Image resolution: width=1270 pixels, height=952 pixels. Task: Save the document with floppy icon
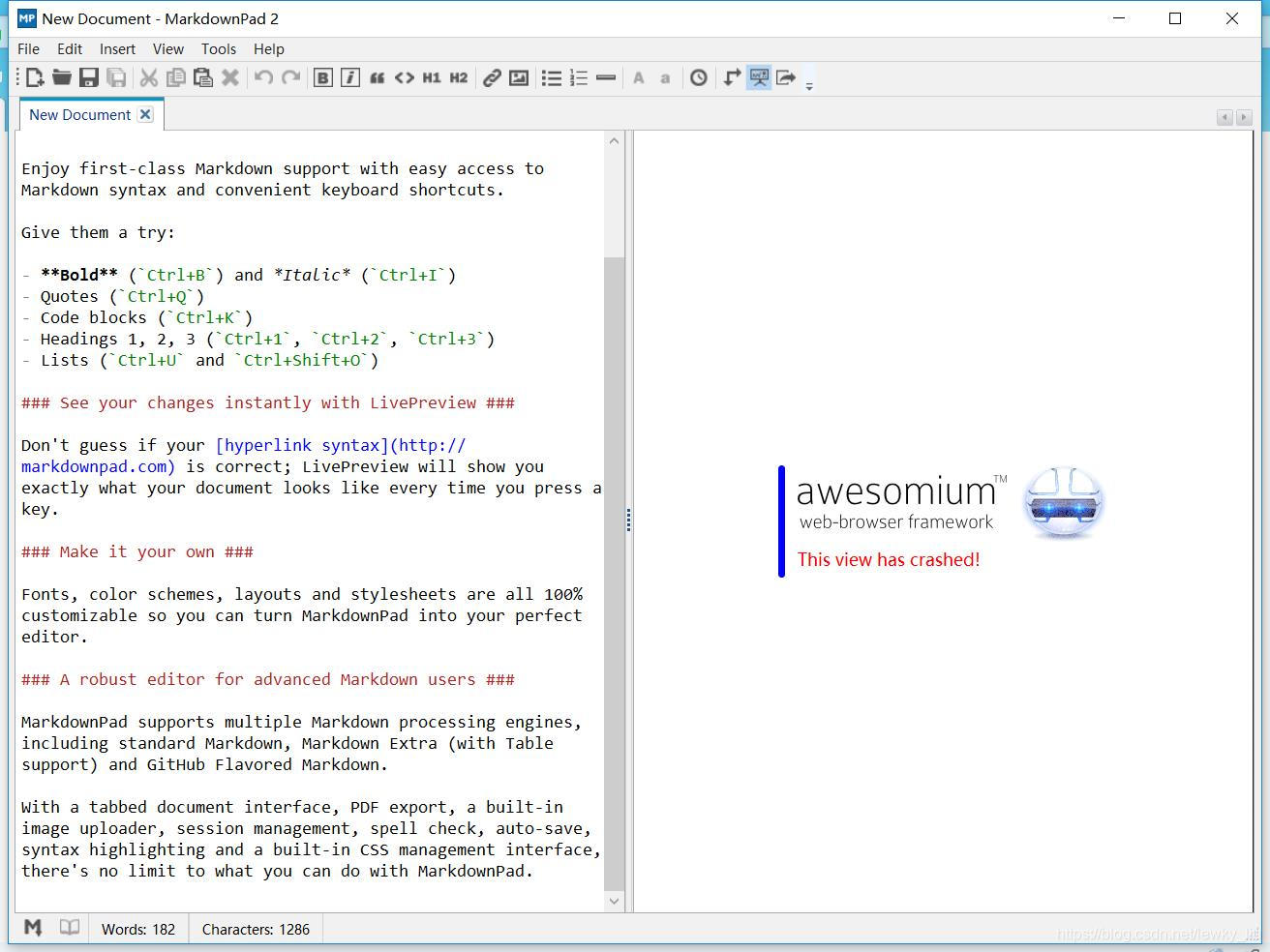89,78
